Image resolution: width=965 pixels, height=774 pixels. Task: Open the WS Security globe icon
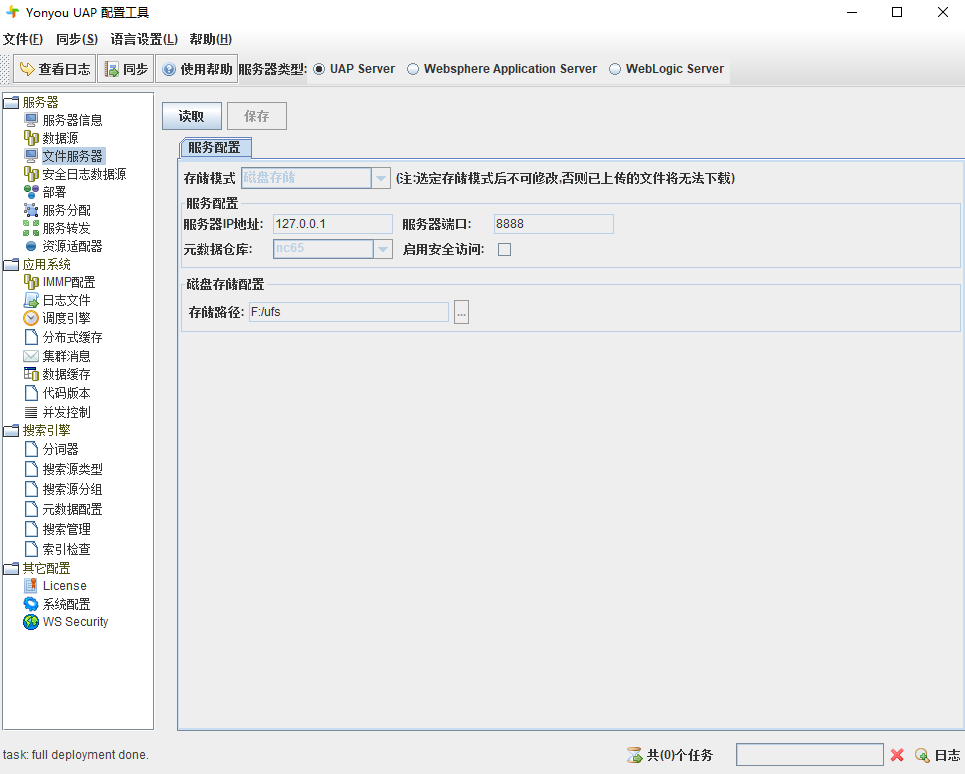click(31, 622)
